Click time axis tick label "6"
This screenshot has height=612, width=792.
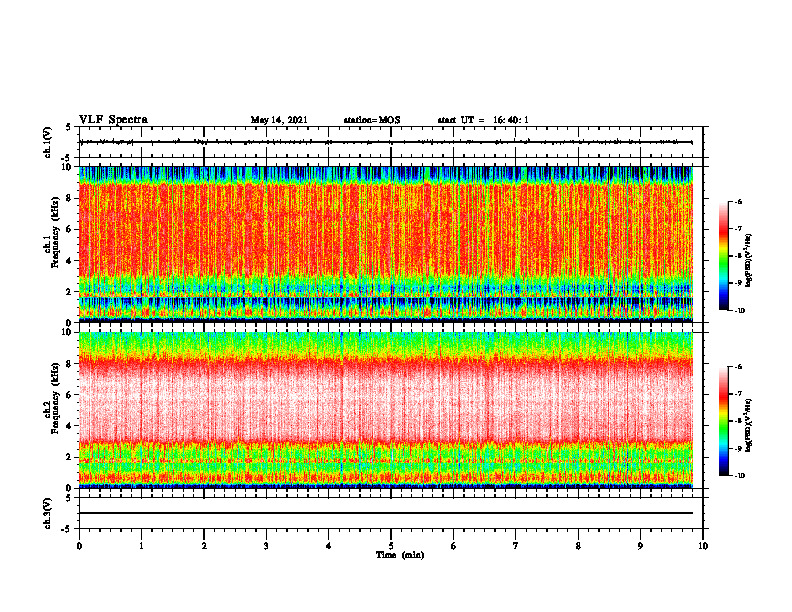(454, 546)
